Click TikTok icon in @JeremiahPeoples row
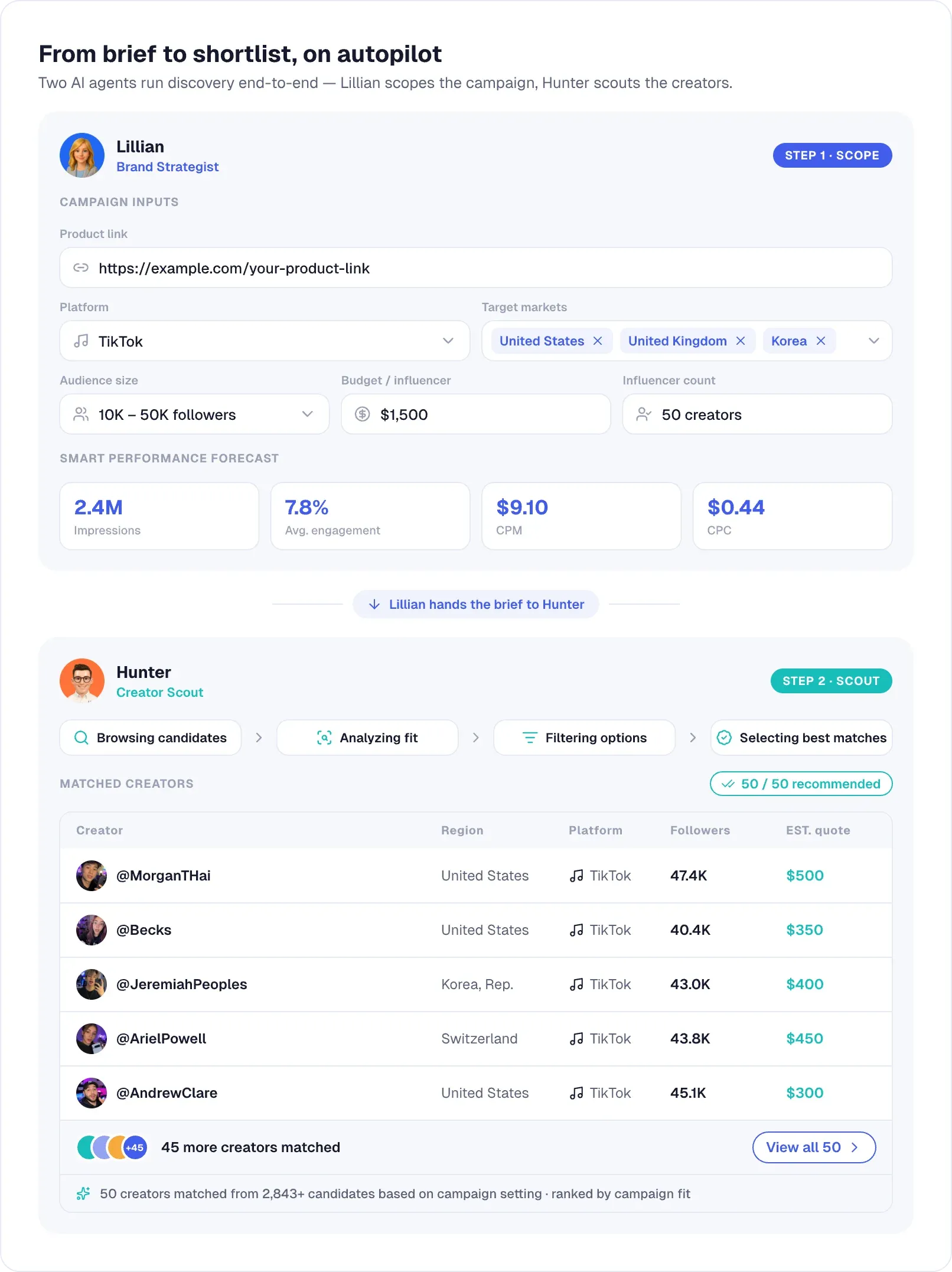The width and height of the screenshot is (952, 1272). (576, 984)
